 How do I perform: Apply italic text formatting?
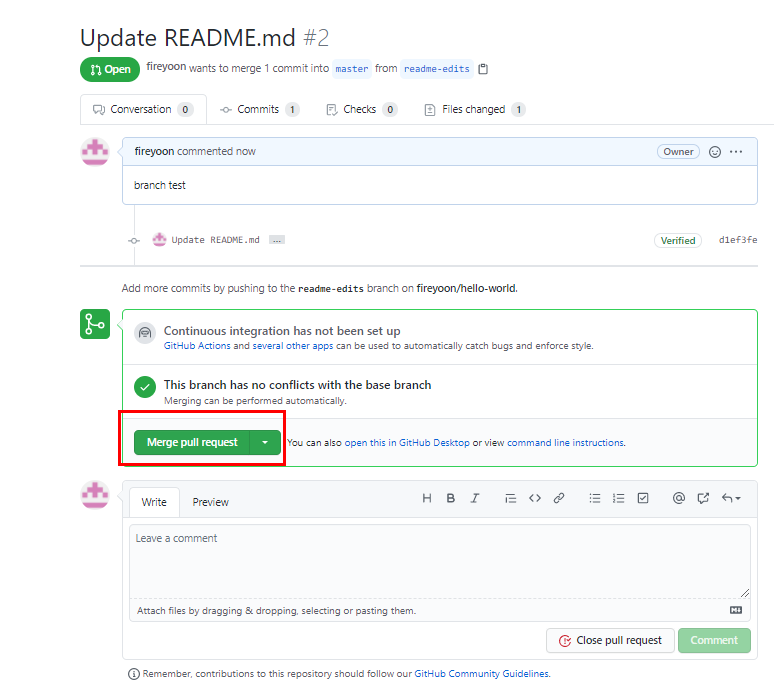[x=474, y=498]
